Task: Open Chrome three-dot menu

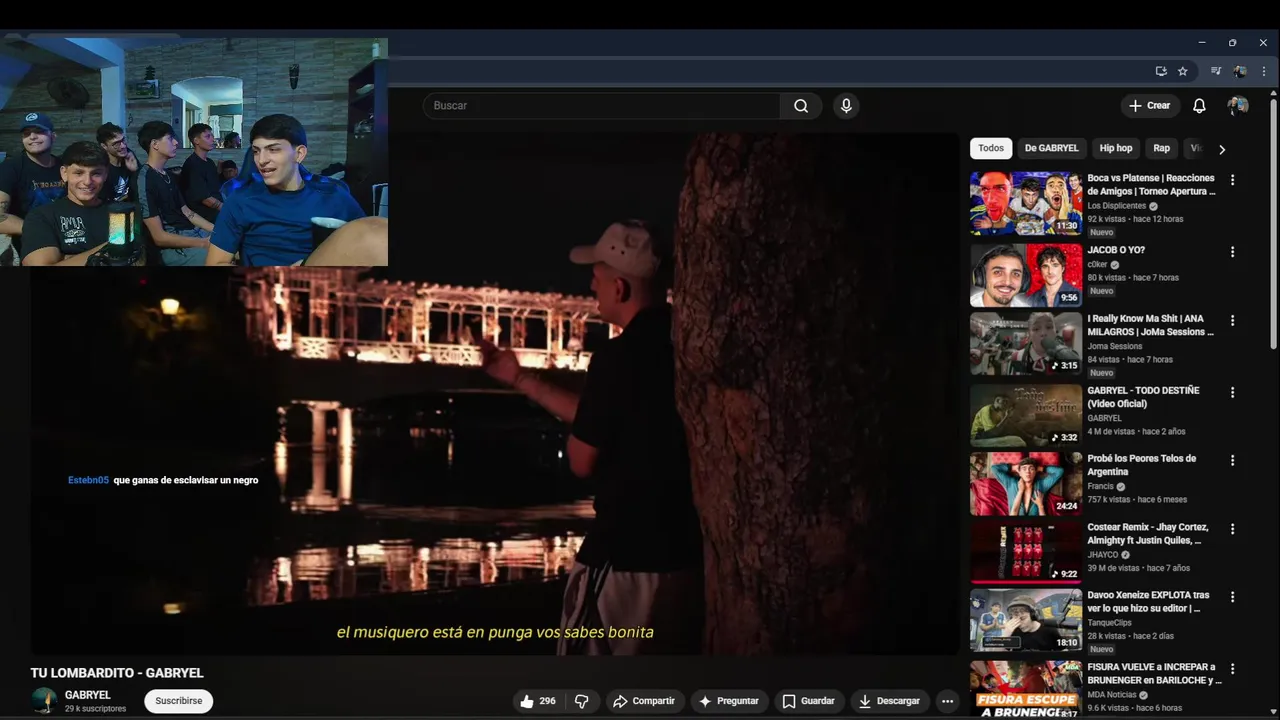Action: coord(1264,71)
